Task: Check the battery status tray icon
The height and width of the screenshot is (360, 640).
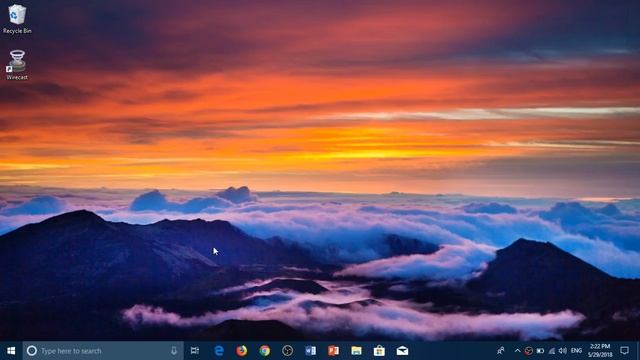Action: [x=540, y=351]
